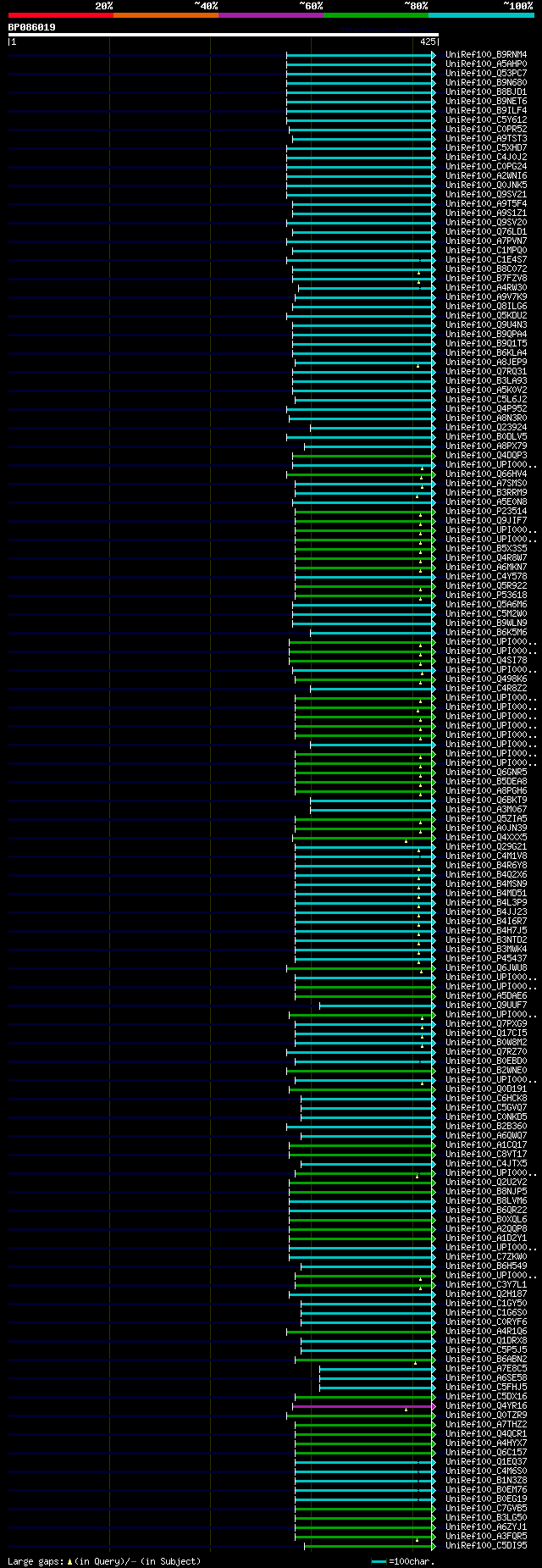Select the UniRef100_C5DI95 label
542x1568 pixels.
click(486, 1545)
